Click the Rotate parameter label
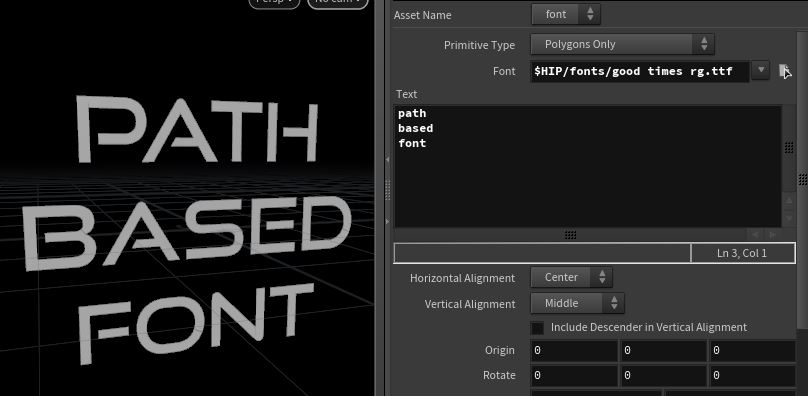Image resolution: width=808 pixels, height=396 pixels. [x=499, y=375]
